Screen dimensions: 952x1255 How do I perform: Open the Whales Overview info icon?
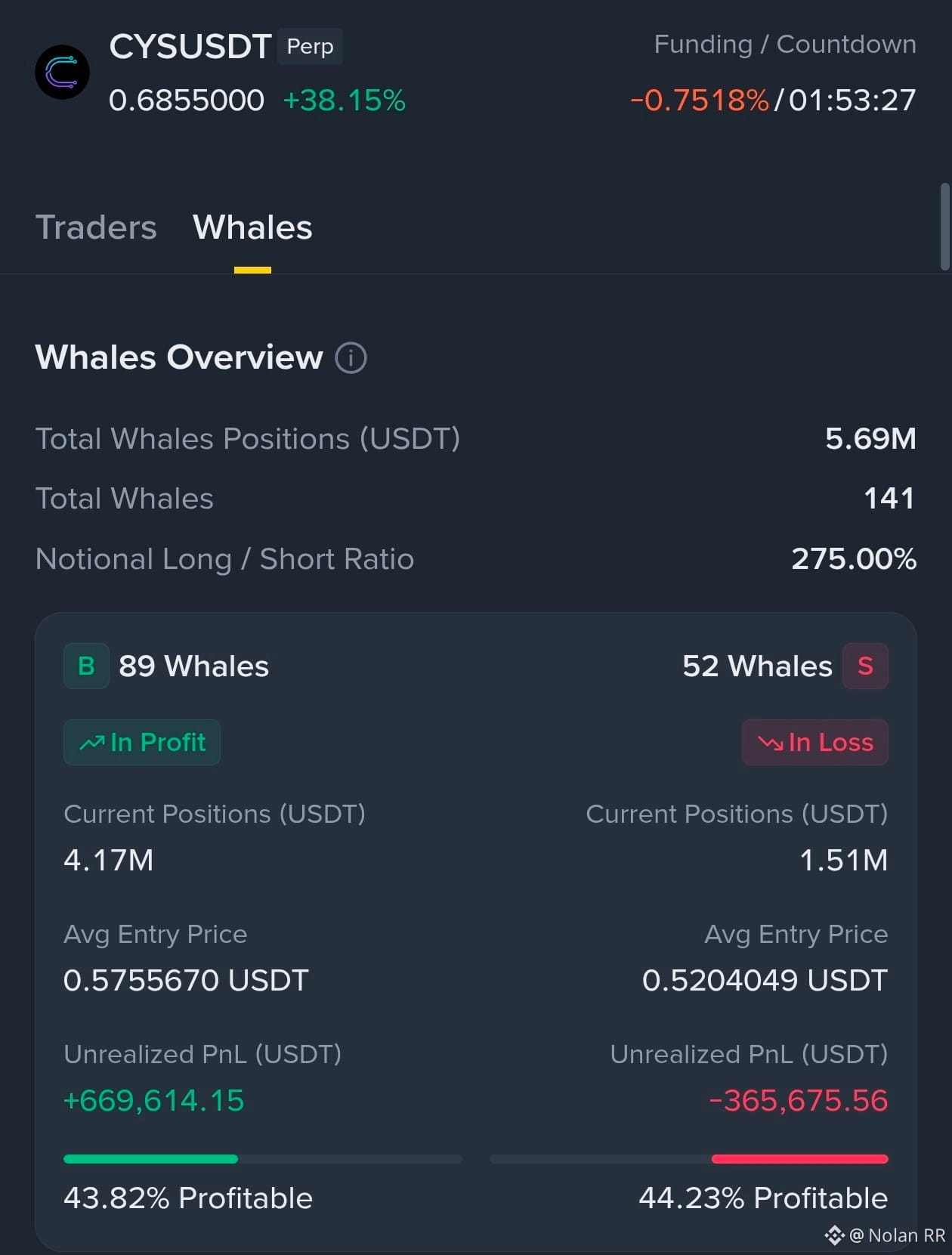point(351,357)
